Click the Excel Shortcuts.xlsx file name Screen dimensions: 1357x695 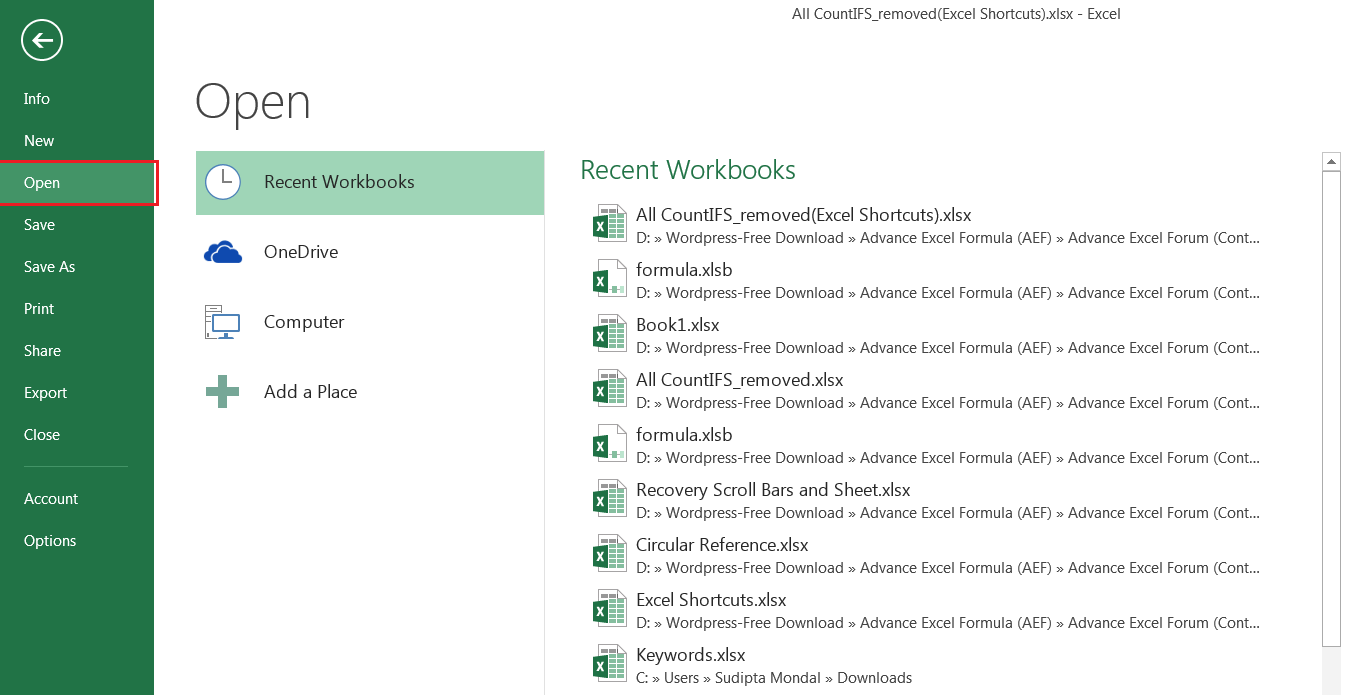711,600
